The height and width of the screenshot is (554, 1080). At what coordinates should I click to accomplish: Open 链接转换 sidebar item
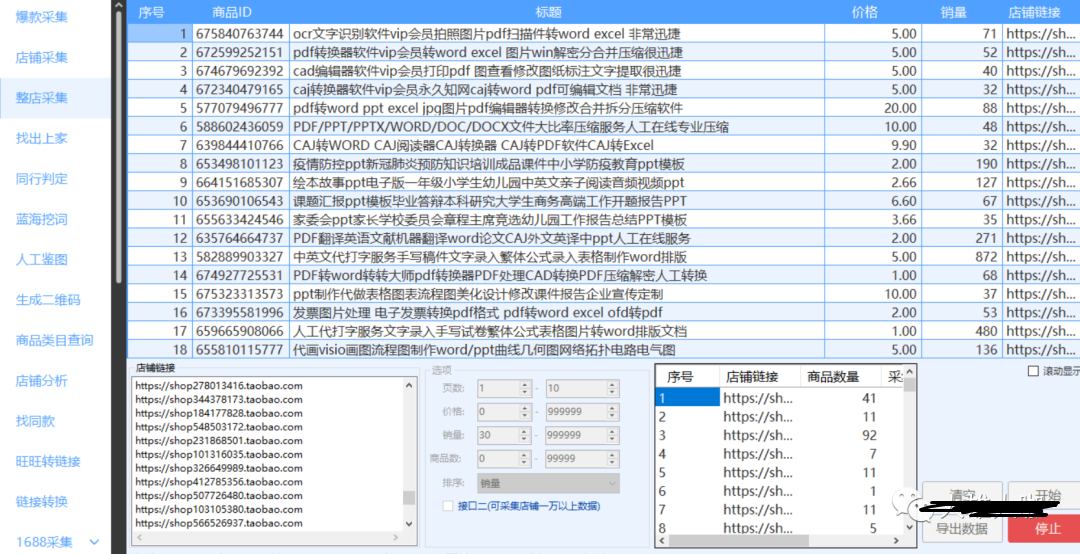tap(42, 502)
